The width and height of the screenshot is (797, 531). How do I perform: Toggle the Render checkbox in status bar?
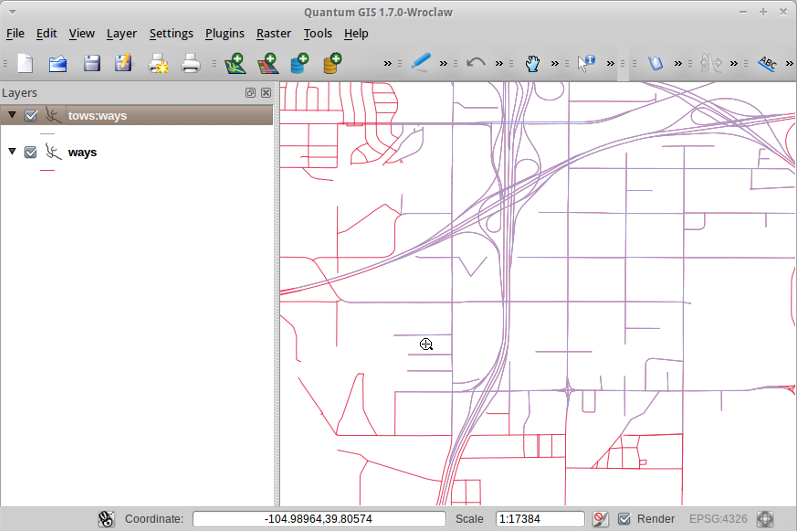[624, 519]
